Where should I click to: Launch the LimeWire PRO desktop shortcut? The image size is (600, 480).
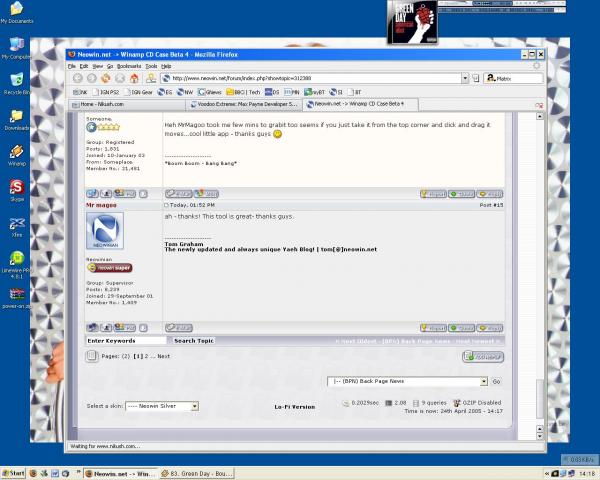click(x=17, y=265)
